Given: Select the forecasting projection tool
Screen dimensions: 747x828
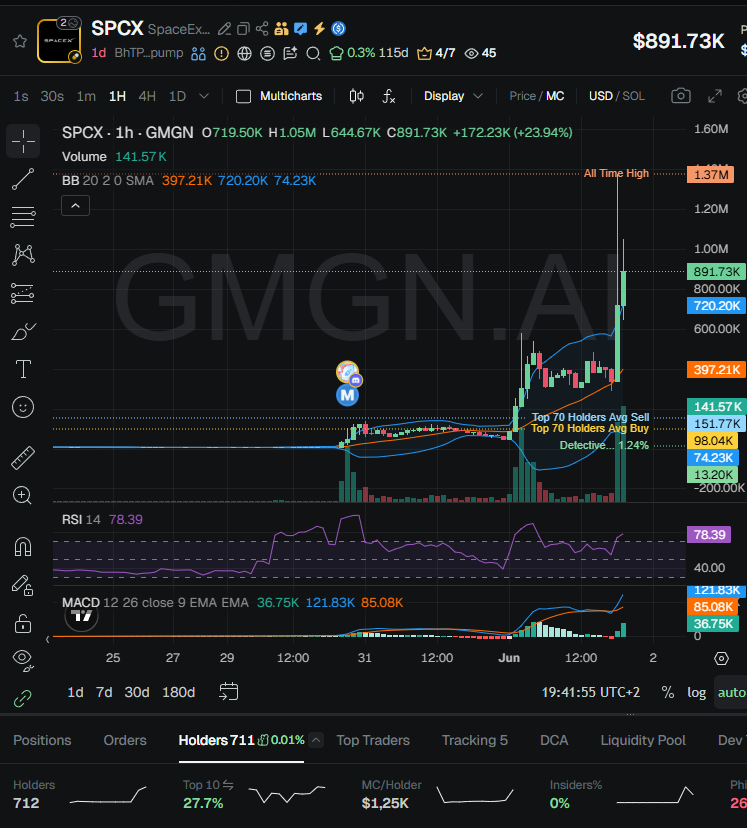Looking at the screenshot, I should [x=23, y=293].
